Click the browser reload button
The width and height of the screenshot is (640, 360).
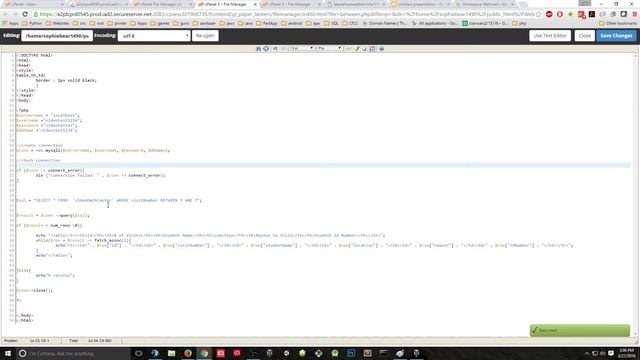(x=25, y=14)
